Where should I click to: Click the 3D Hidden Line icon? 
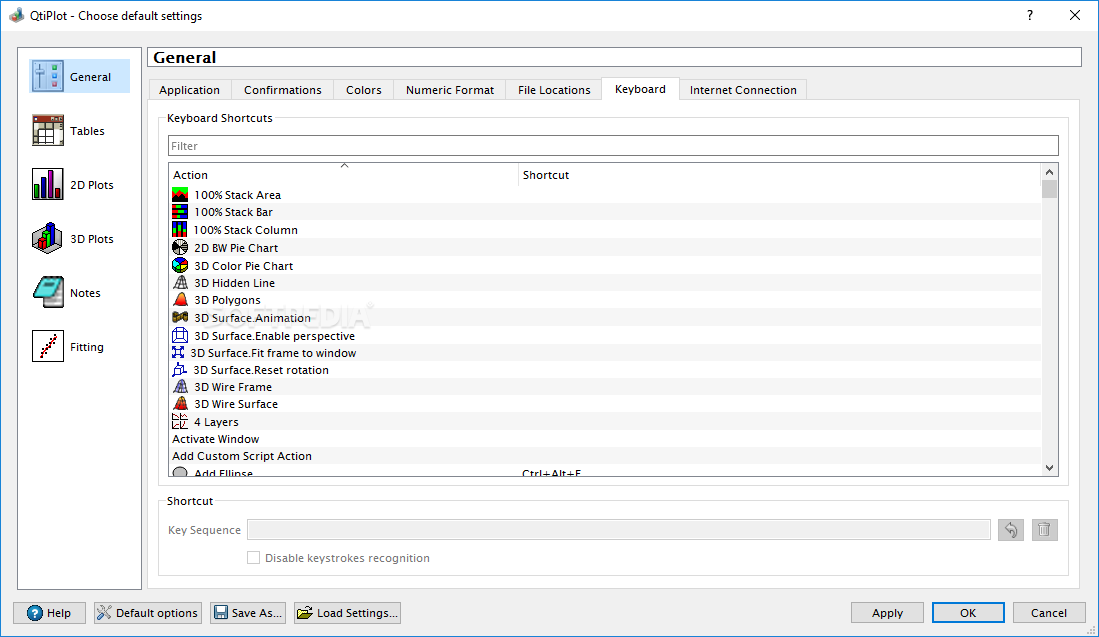(180, 282)
